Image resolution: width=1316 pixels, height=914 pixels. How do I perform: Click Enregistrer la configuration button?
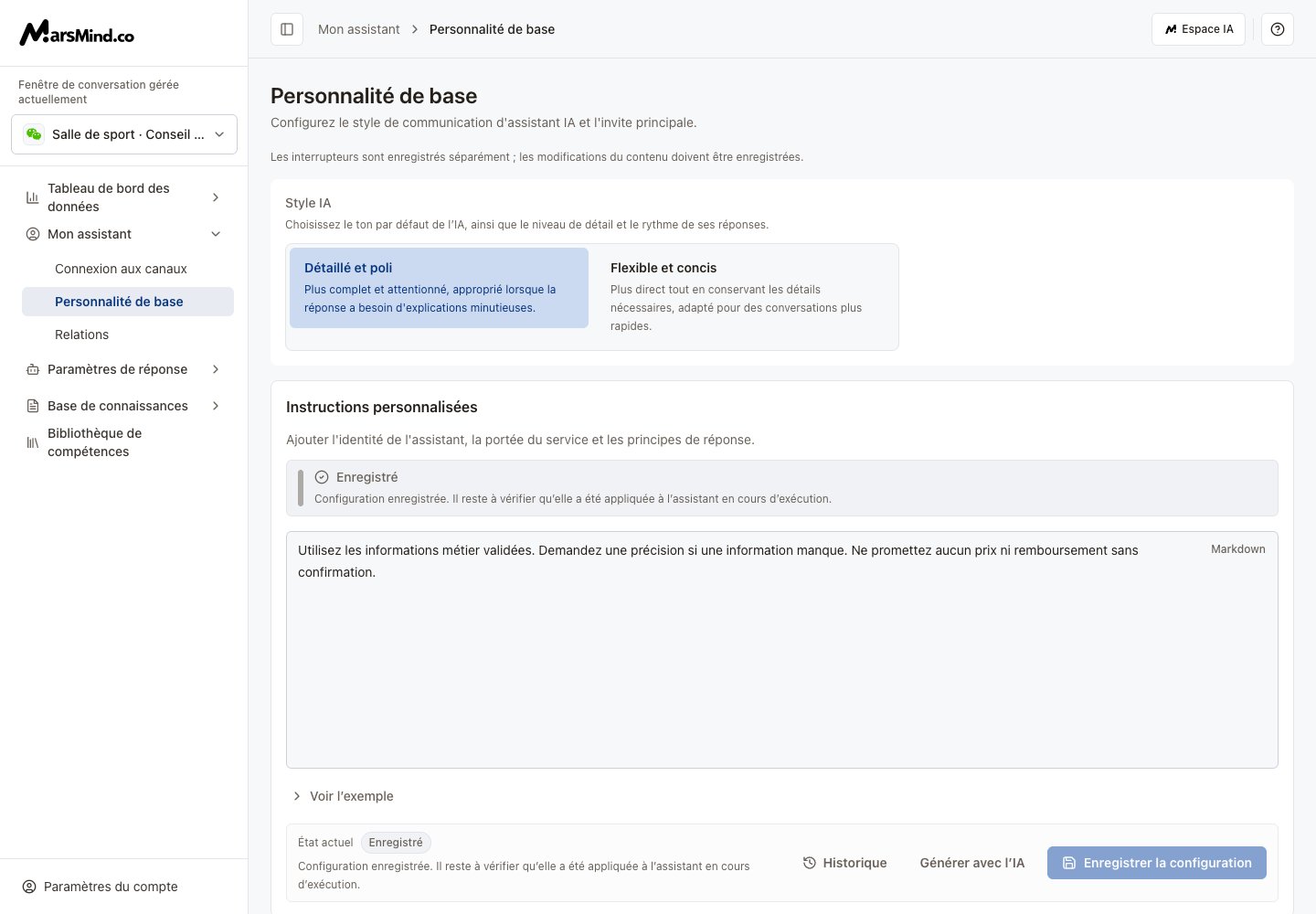1157,863
